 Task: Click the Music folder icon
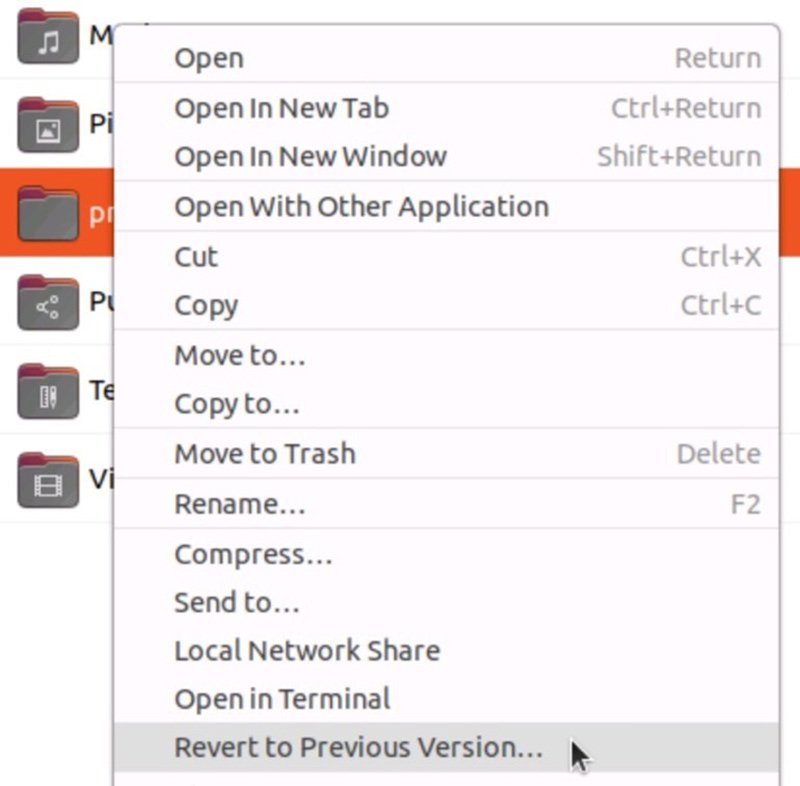(48, 37)
